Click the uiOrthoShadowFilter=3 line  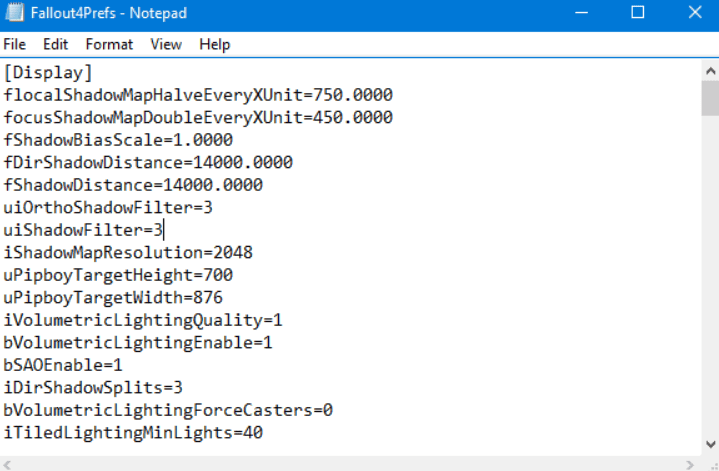108,207
